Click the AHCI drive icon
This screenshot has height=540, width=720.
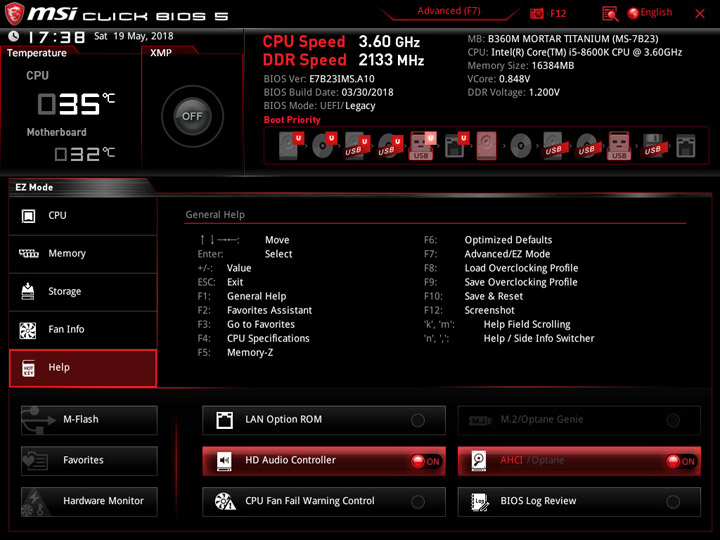pyautogui.click(x=479, y=461)
